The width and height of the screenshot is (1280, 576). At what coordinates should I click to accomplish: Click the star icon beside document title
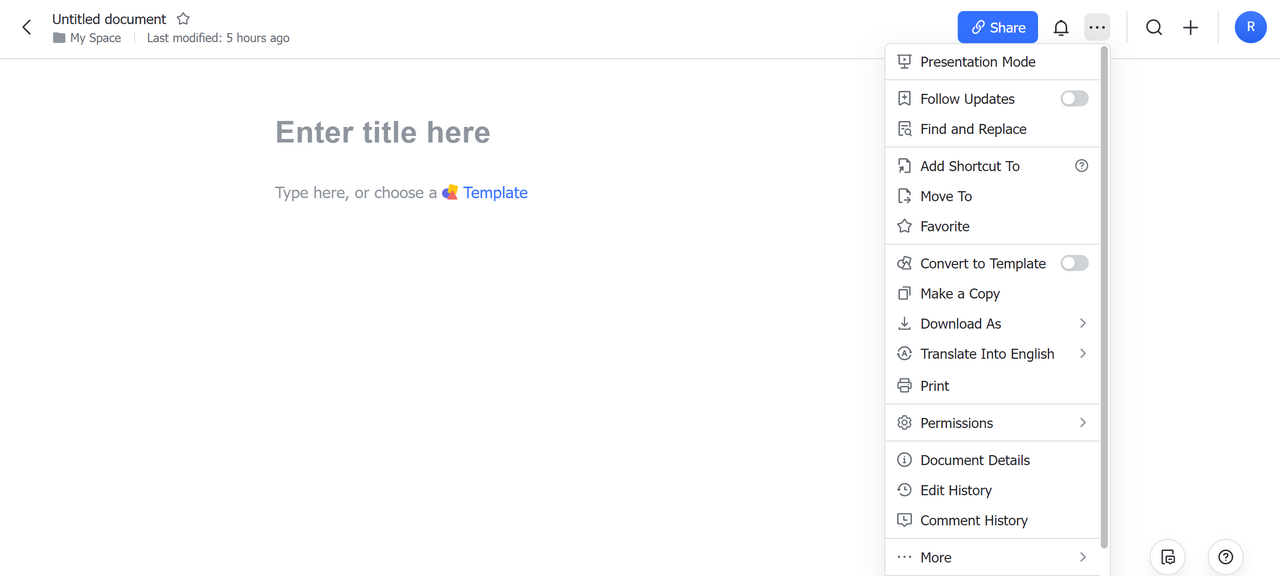tap(183, 19)
